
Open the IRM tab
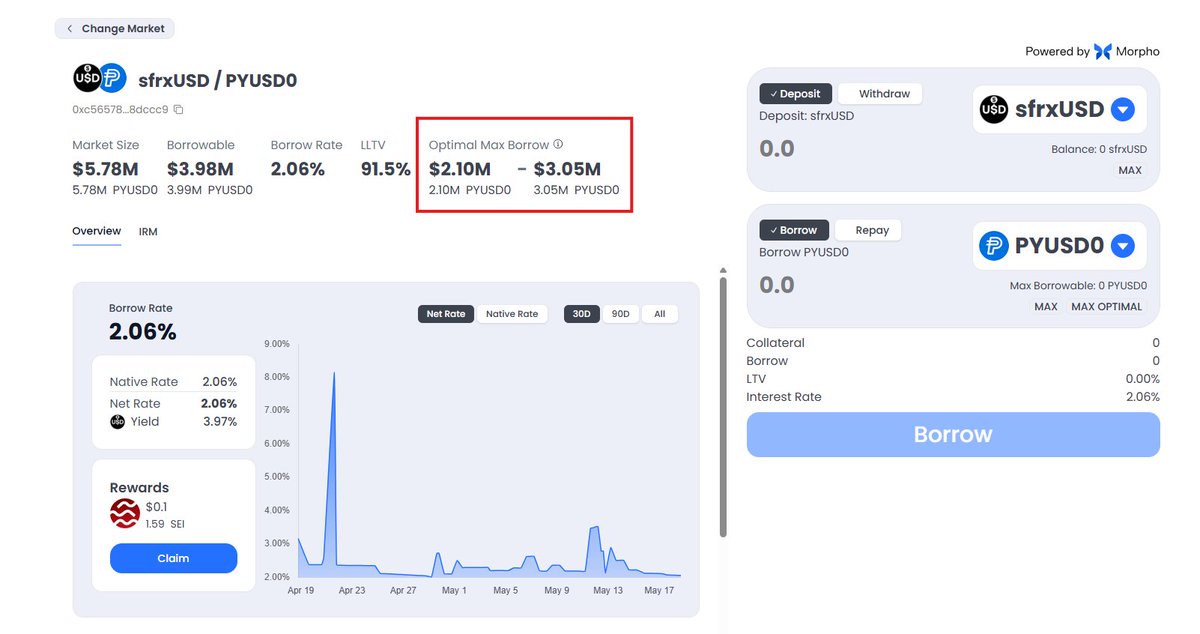(x=148, y=231)
